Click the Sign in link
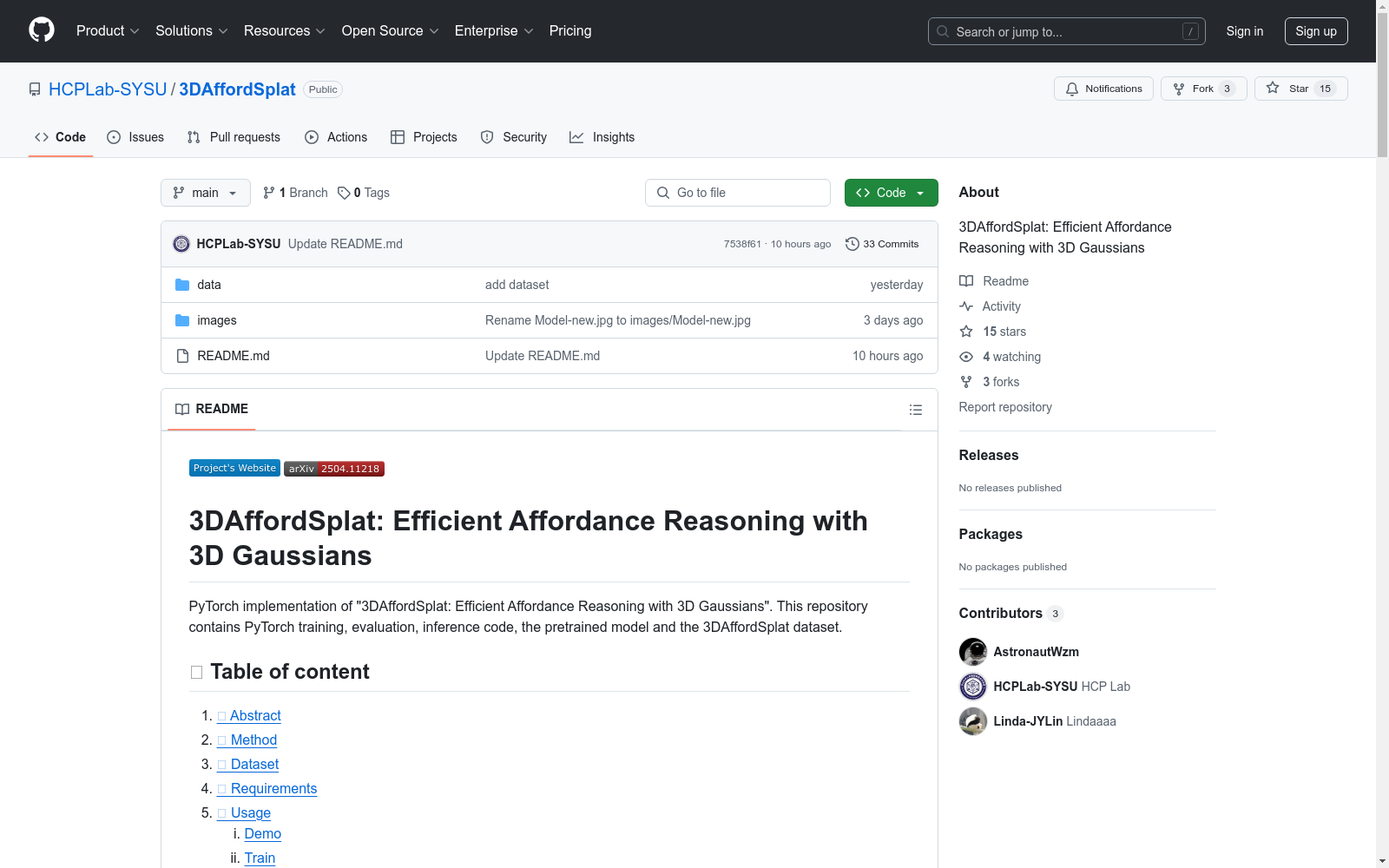The width and height of the screenshot is (1389, 868). [x=1245, y=31]
